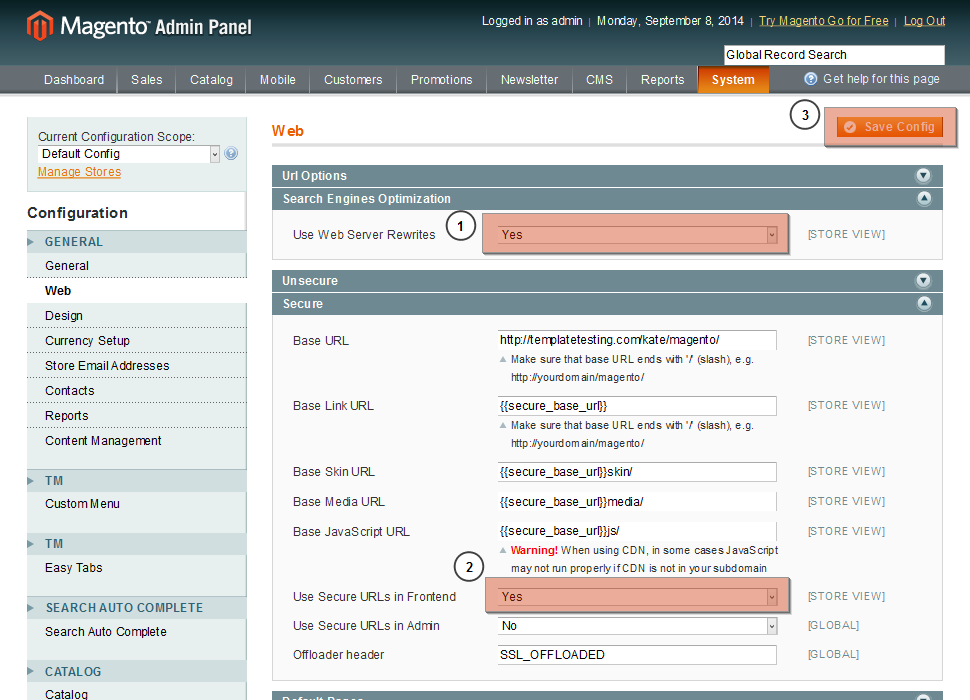Select General in the configuration sidebar
Screen dimensions: 970x700
point(137,266)
